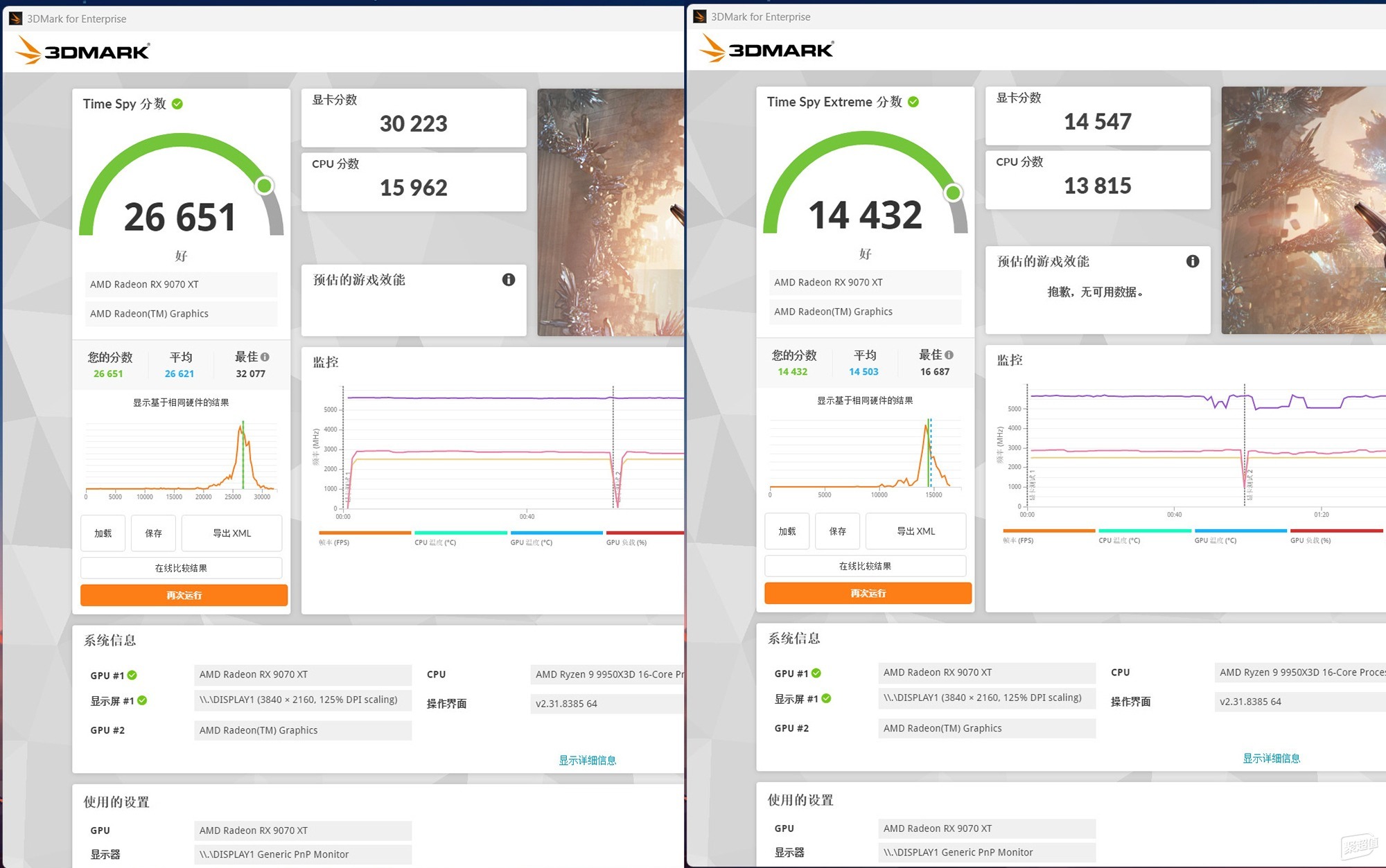
Task: Click green verified check beside Time Spy score
Action: (x=177, y=104)
